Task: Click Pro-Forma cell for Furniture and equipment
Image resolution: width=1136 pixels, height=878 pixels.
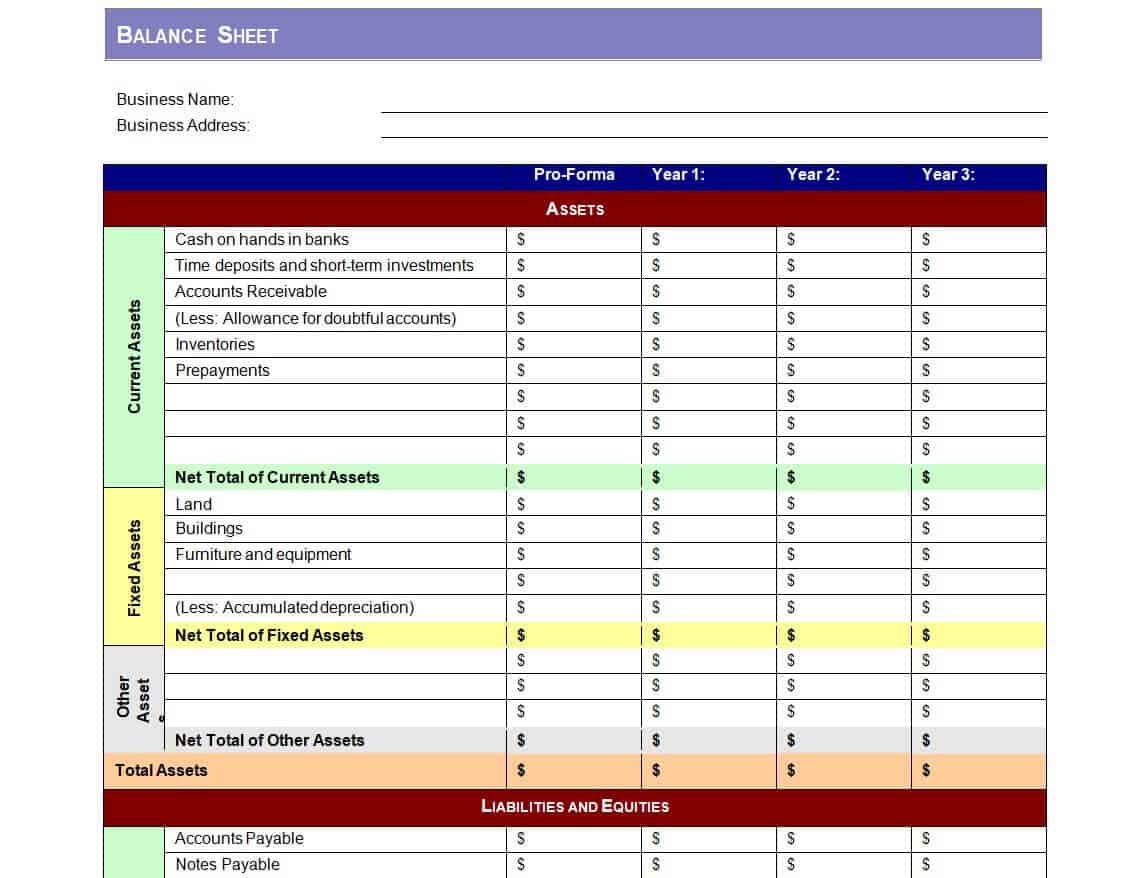Action: tap(574, 555)
